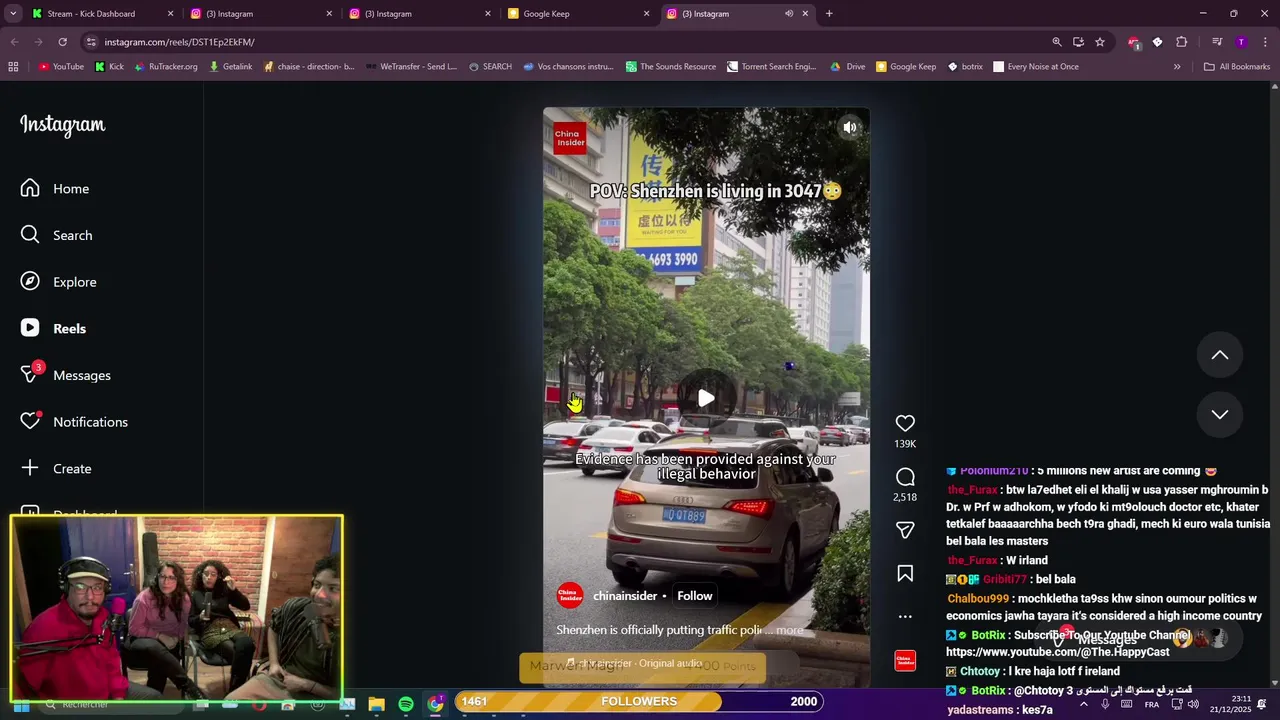This screenshot has width=1280, height=720.
Task: Click the Instagram logo wordmark
Action: 62,125
